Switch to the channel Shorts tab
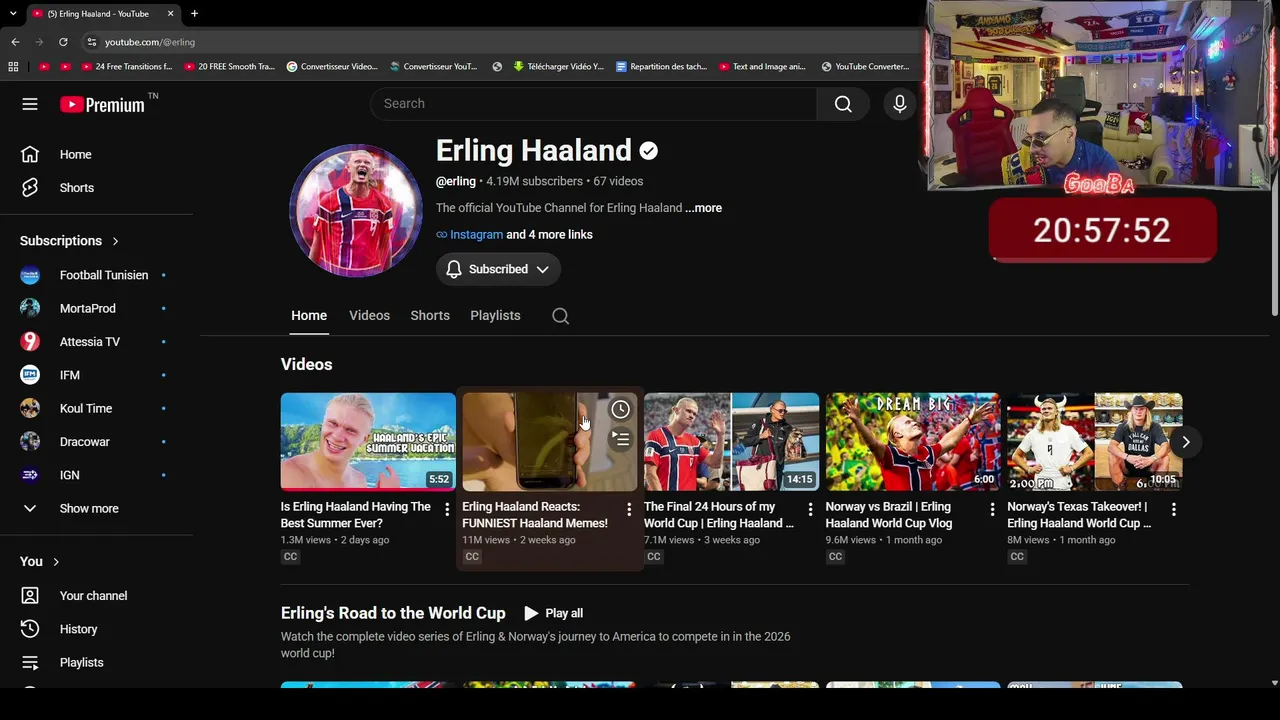The image size is (1280, 720). pyautogui.click(x=430, y=316)
